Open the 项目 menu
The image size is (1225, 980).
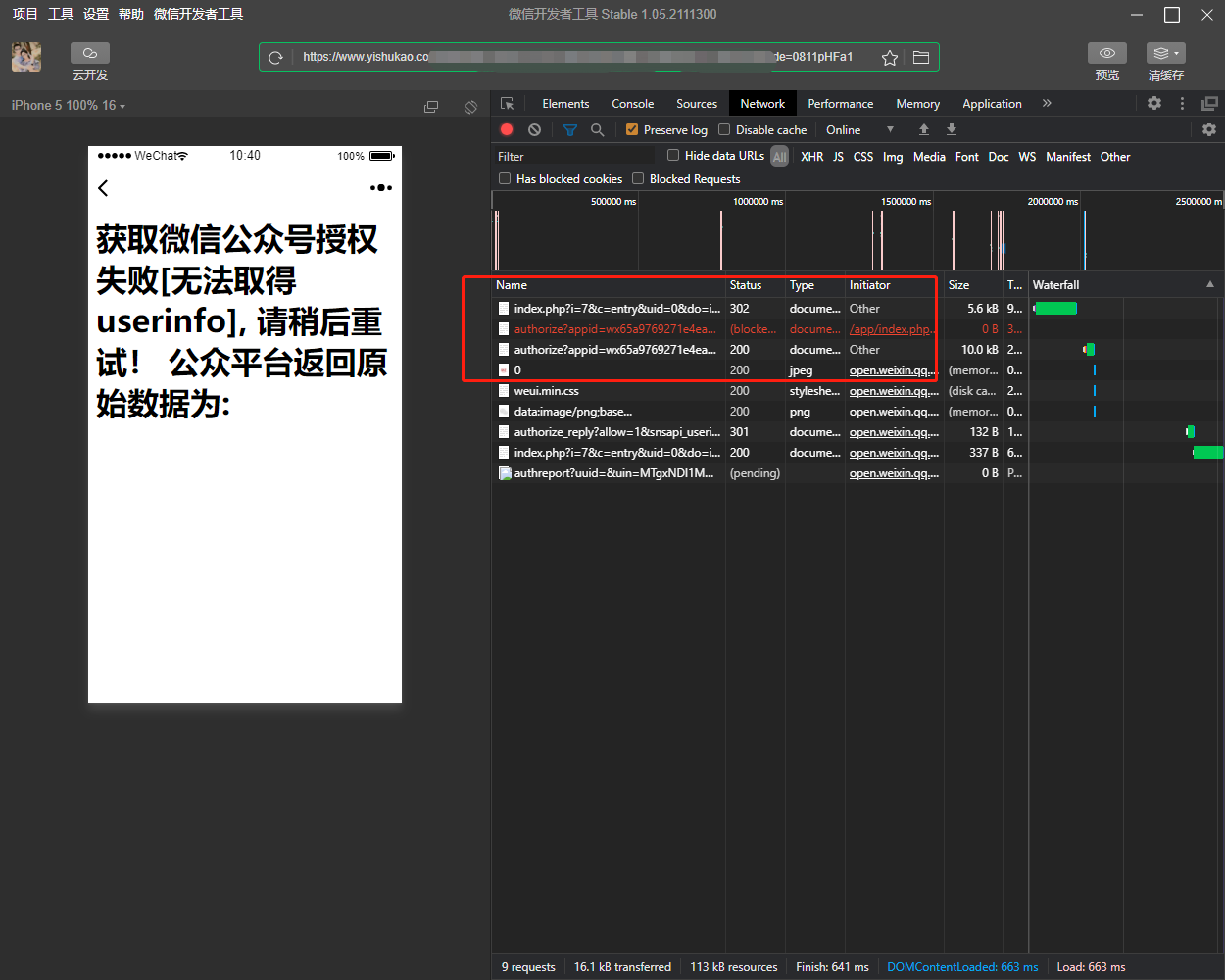point(24,14)
